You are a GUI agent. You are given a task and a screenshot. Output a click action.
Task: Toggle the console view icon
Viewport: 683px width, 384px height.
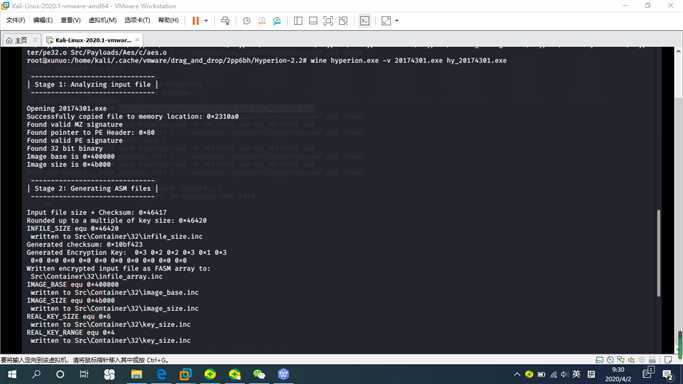365,20
